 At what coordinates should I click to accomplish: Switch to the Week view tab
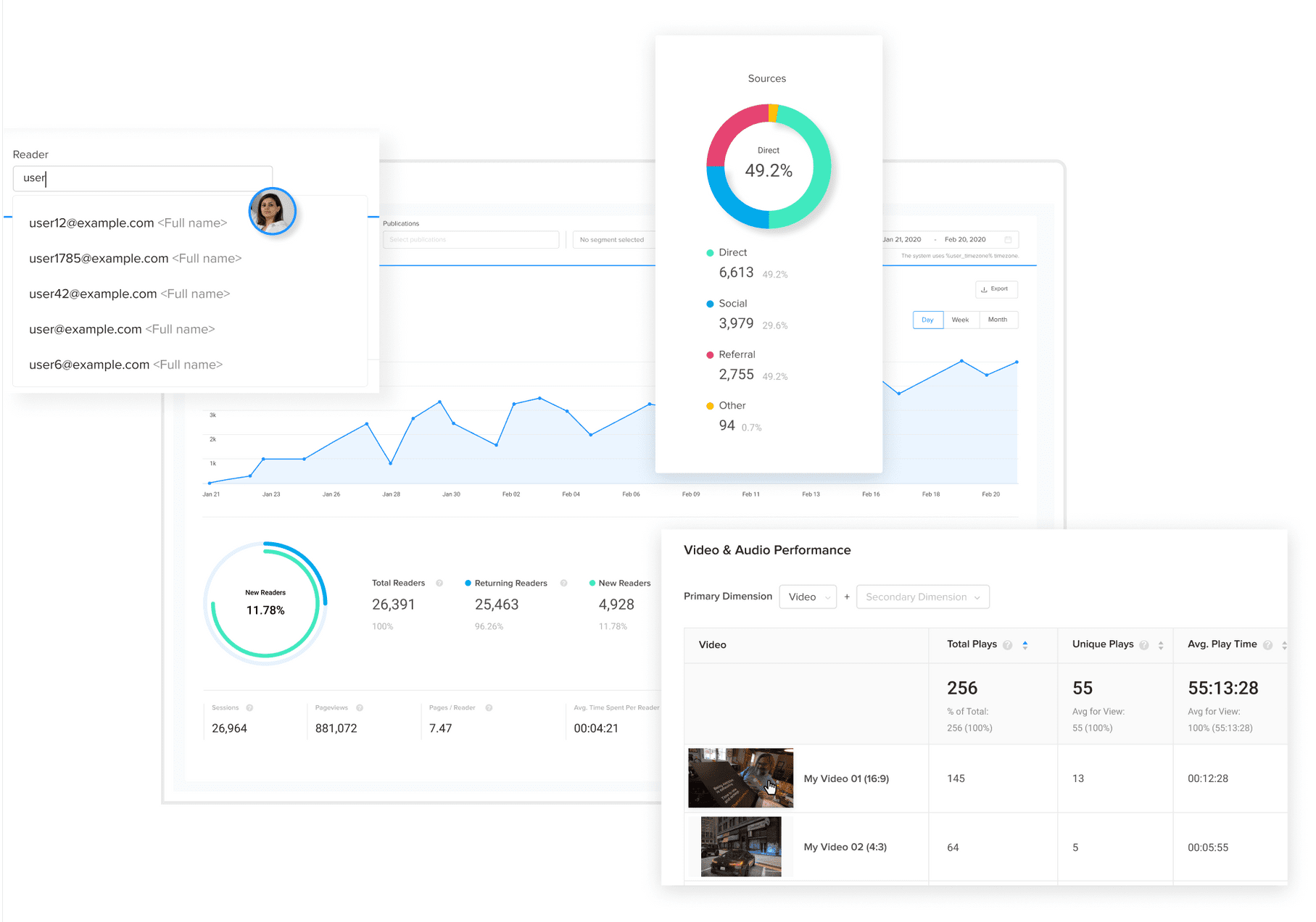(x=961, y=320)
